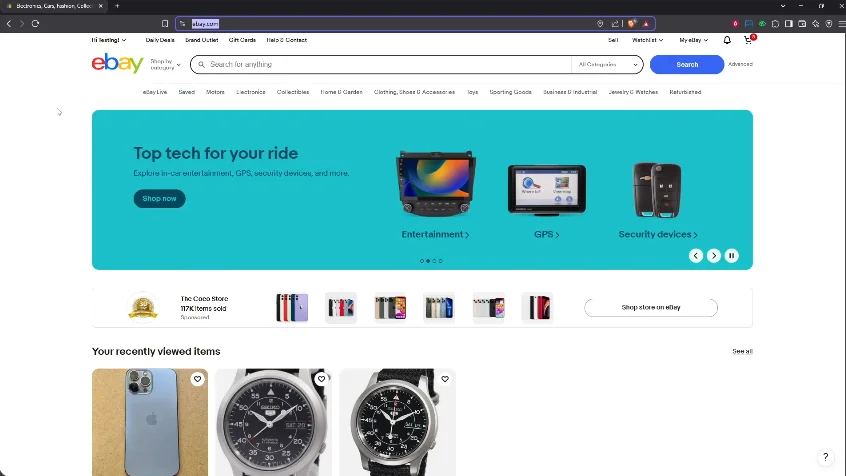Go back in browser history

[9, 24]
